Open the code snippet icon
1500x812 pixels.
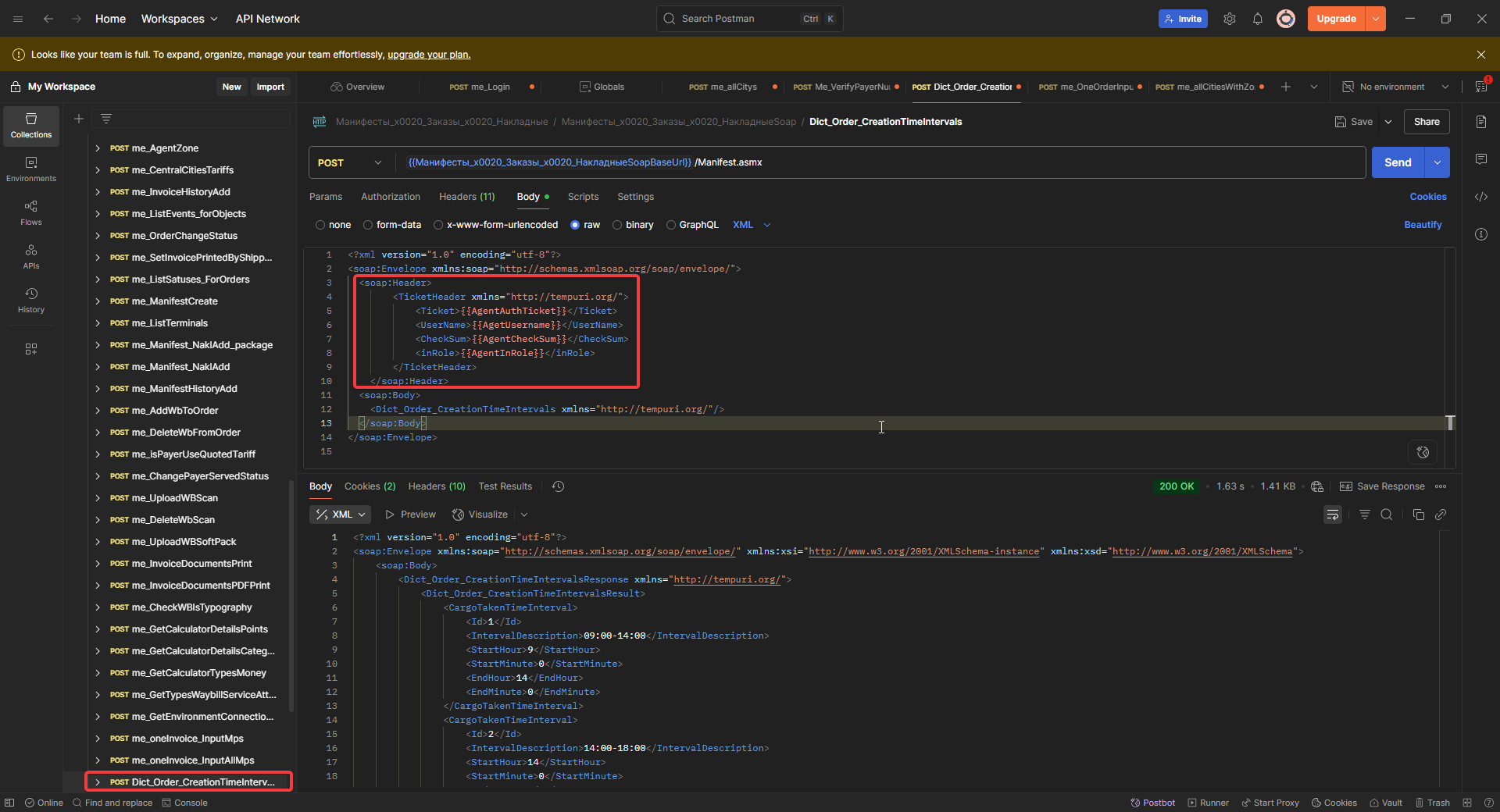pyautogui.click(x=1481, y=197)
